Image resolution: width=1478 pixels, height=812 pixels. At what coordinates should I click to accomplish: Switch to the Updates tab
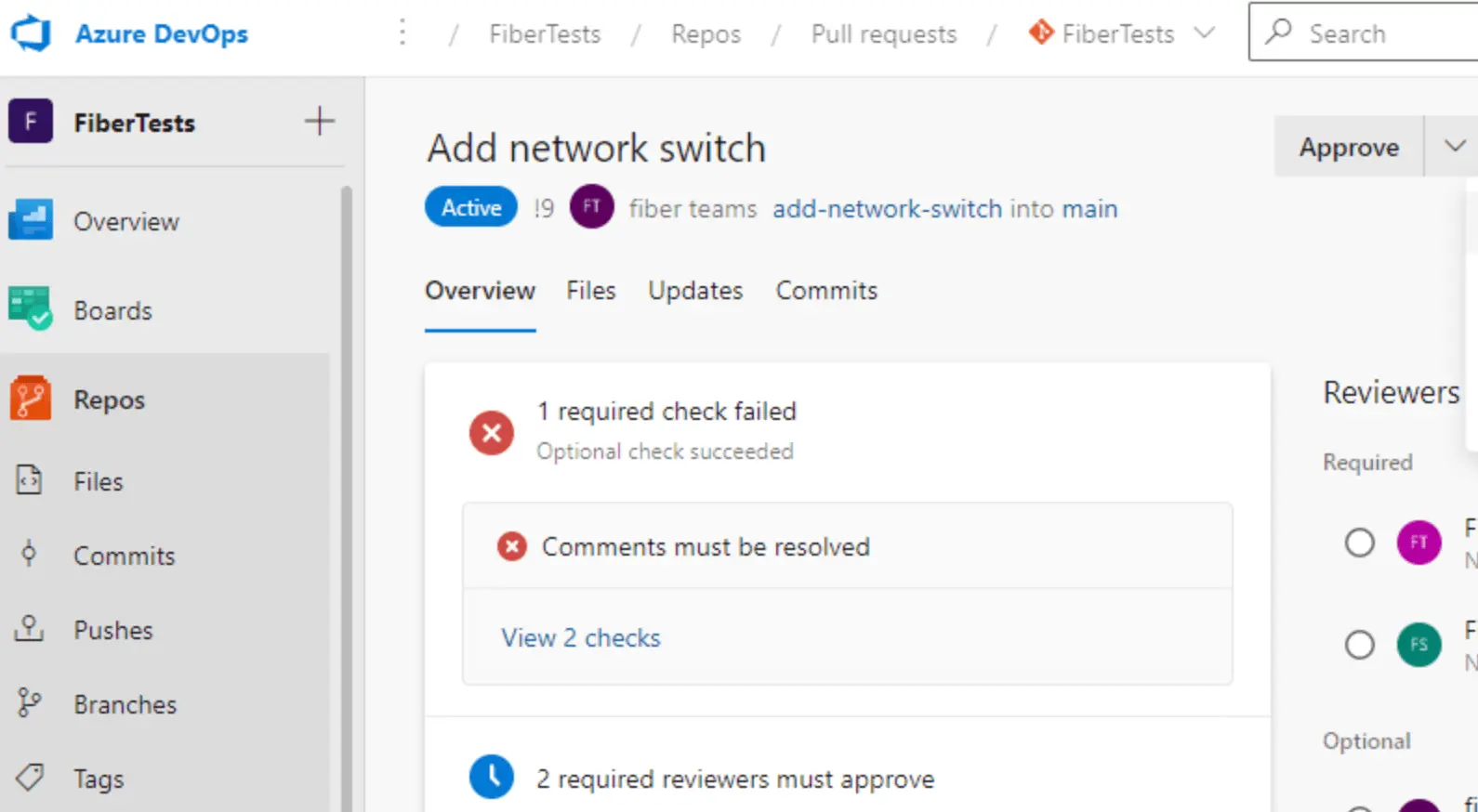click(695, 291)
